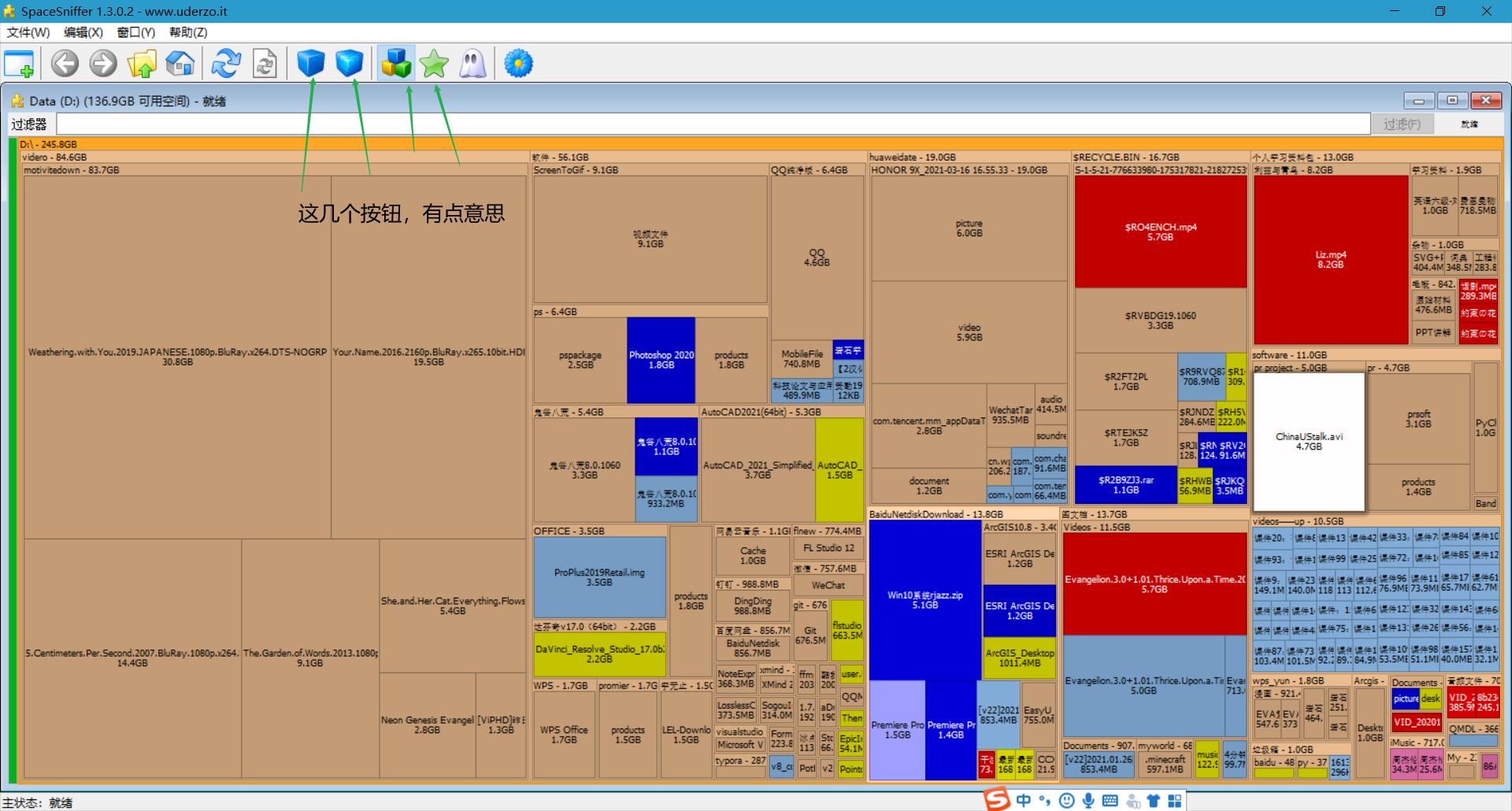The image size is (1512, 811).
Task: Go forward with the right arrow icon
Action: (103, 64)
